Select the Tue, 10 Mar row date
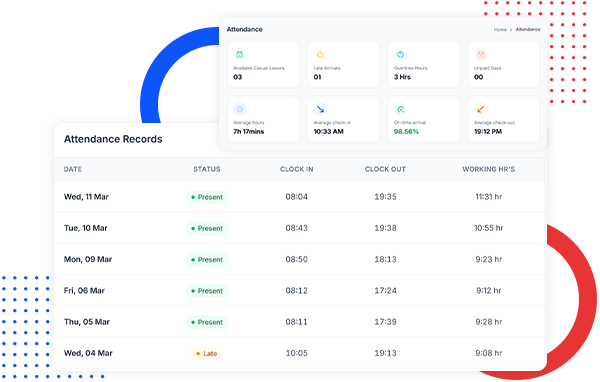 pos(85,228)
